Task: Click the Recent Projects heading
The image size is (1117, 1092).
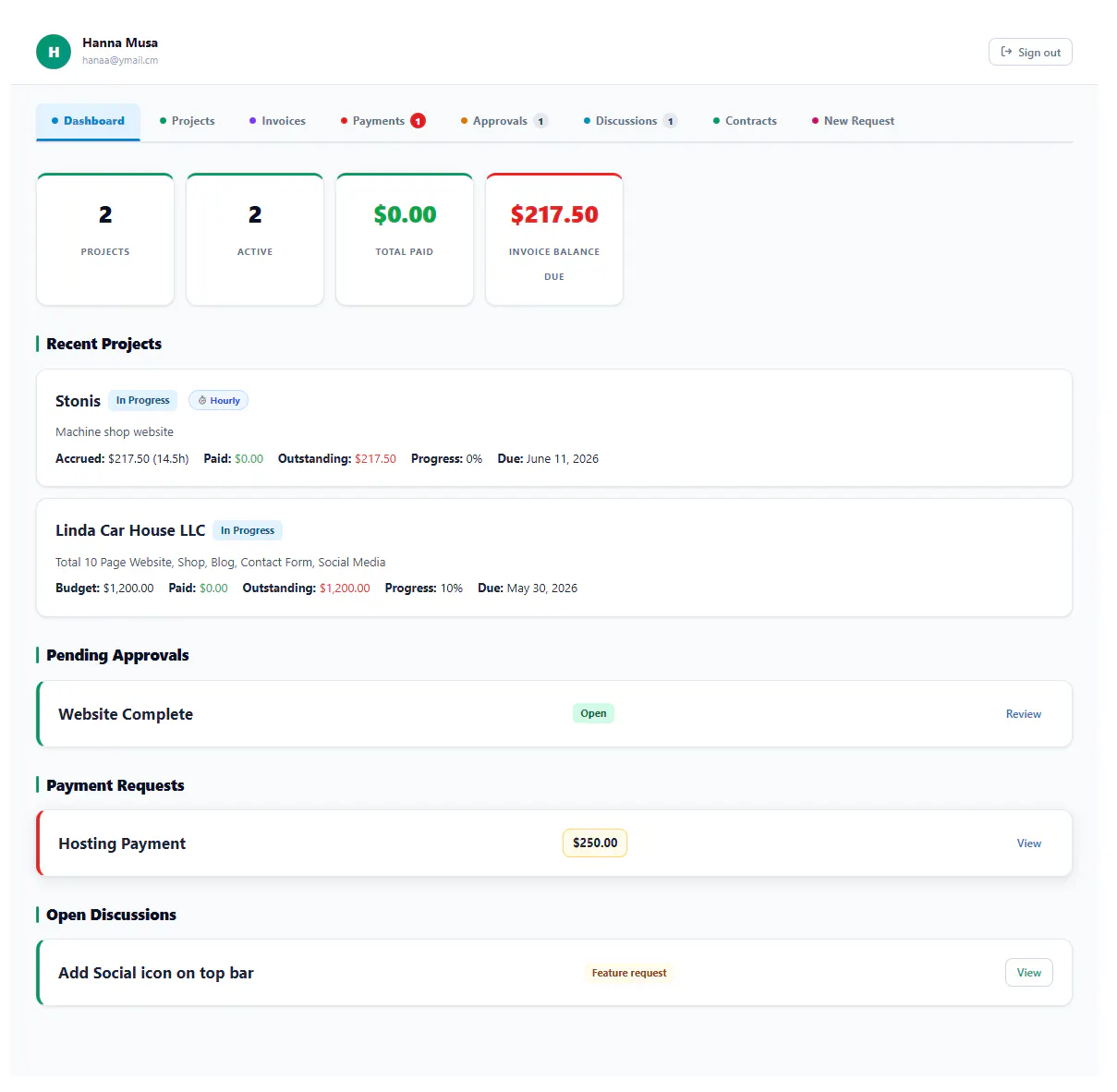Action: tap(103, 344)
